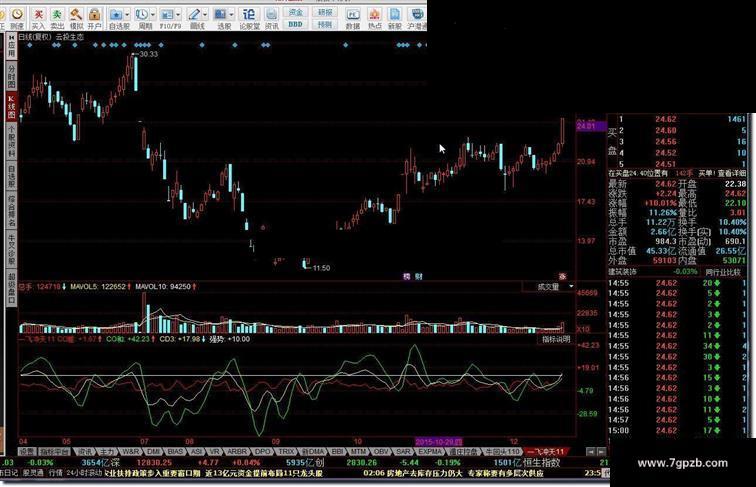
Task: Select the DMI indicator tab
Action: pos(153,452)
